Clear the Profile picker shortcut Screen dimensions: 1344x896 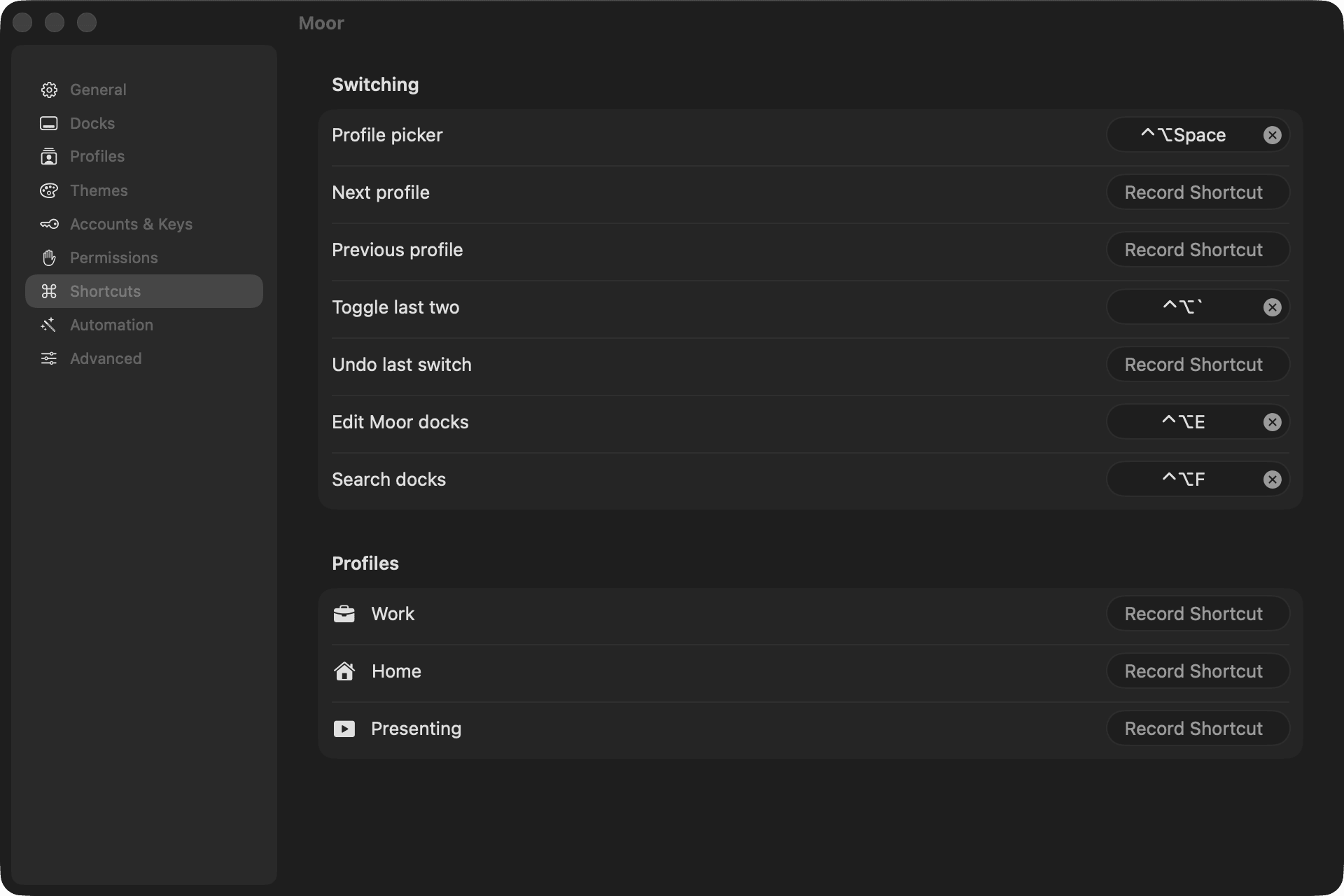pyautogui.click(x=1273, y=135)
